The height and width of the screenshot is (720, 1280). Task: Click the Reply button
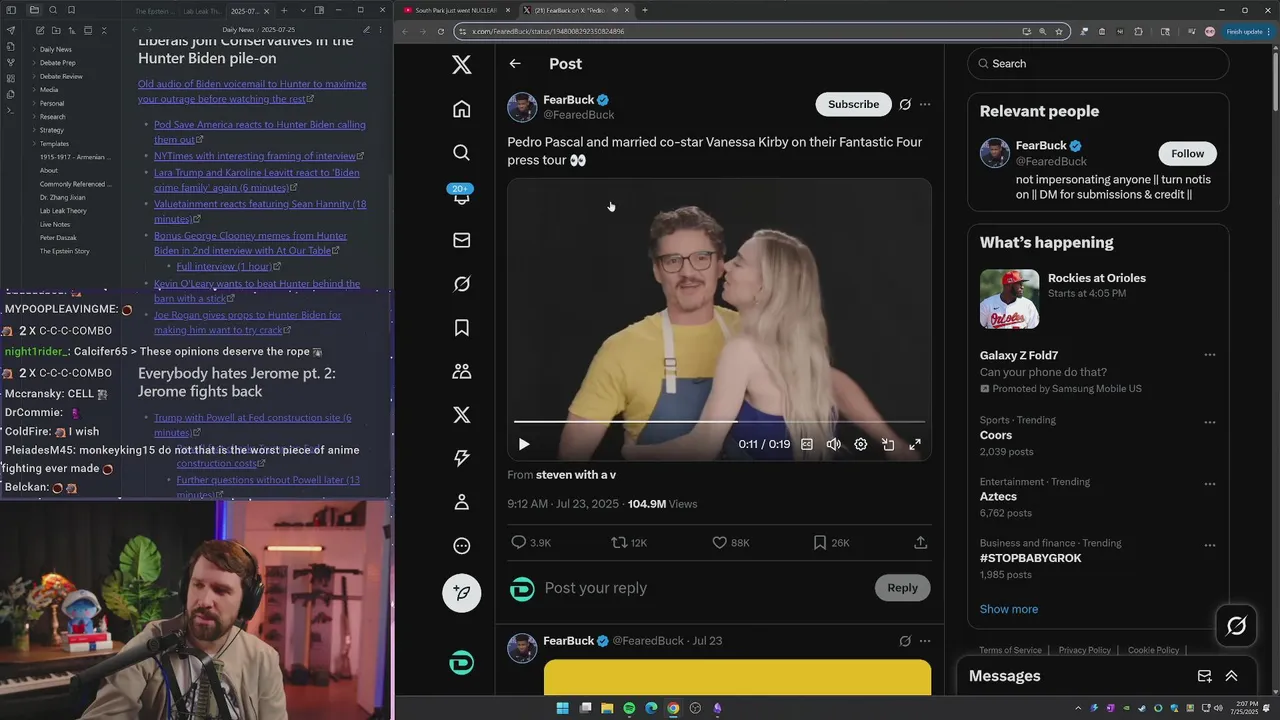(x=902, y=588)
